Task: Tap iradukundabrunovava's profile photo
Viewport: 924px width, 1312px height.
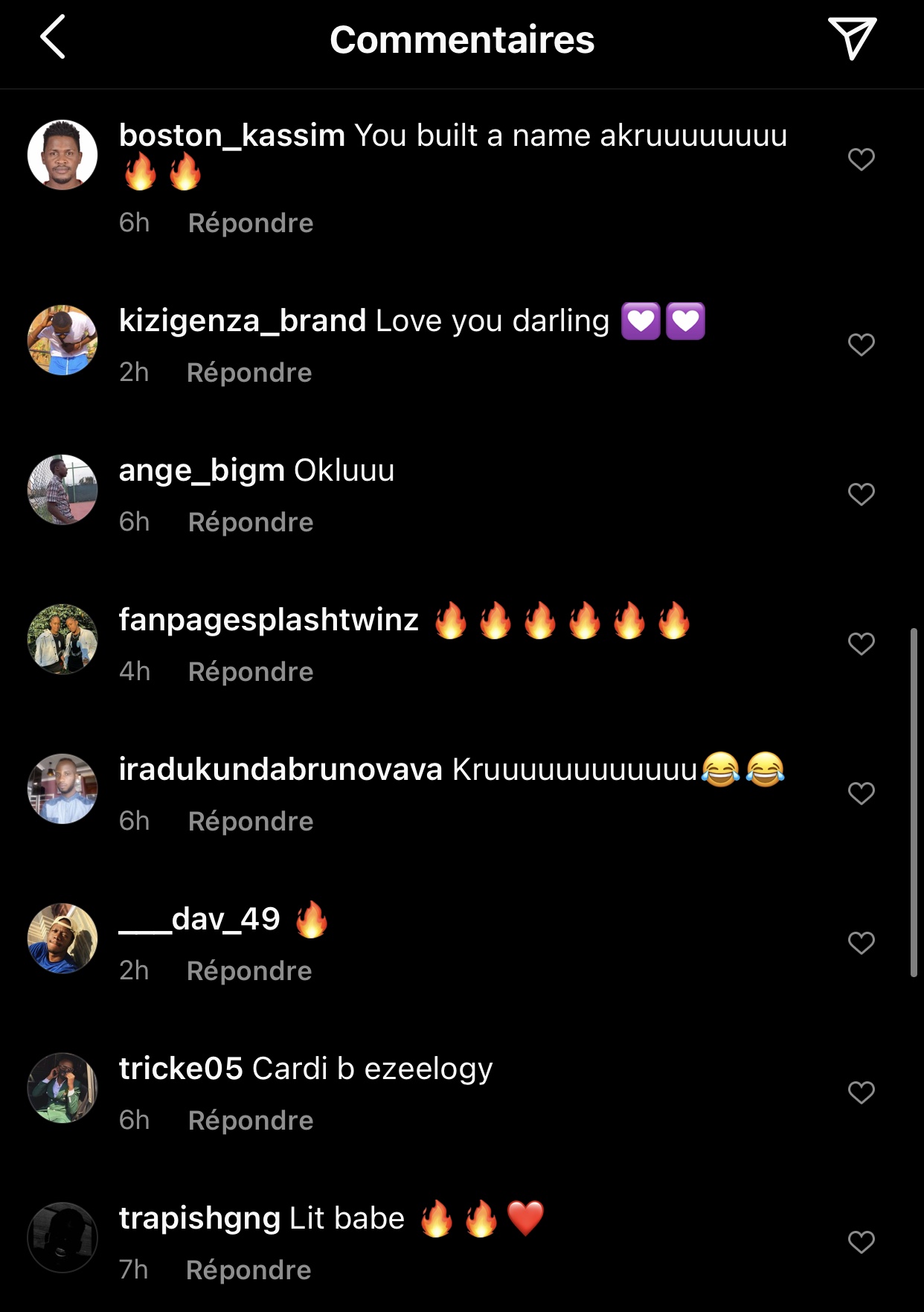Action: click(62, 789)
